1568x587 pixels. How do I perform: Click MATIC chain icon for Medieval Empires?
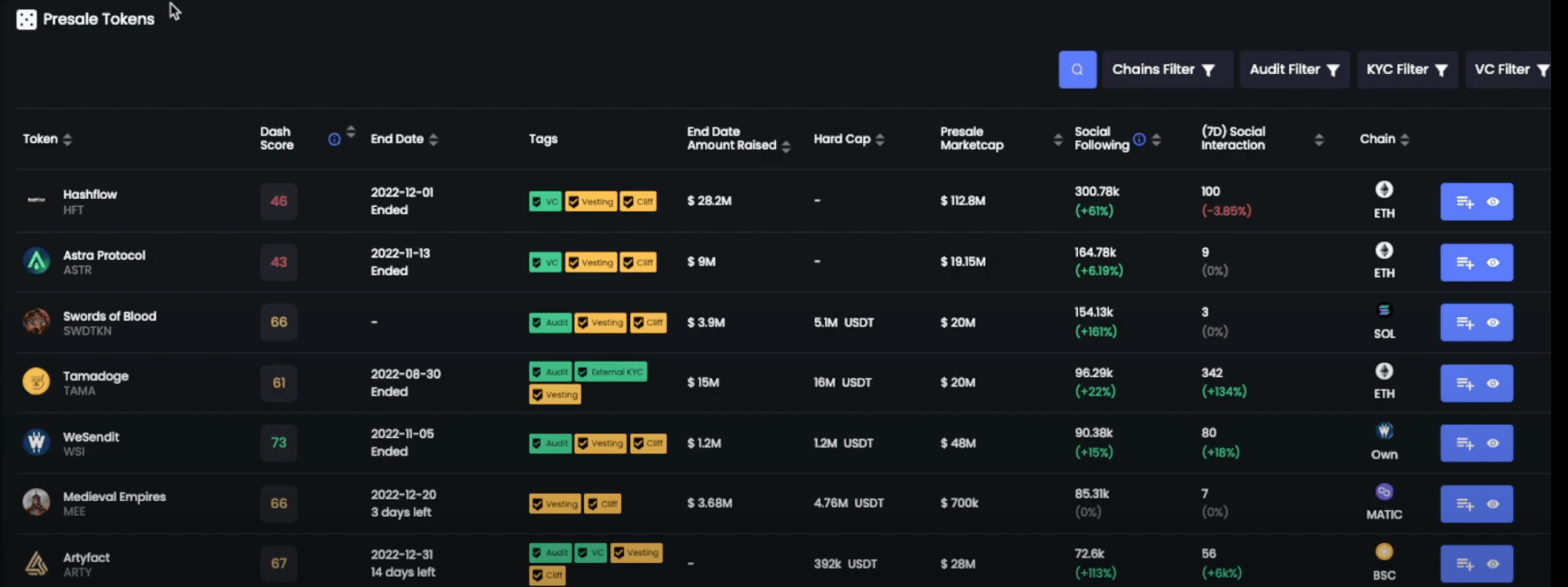pyautogui.click(x=1384, y=492)
